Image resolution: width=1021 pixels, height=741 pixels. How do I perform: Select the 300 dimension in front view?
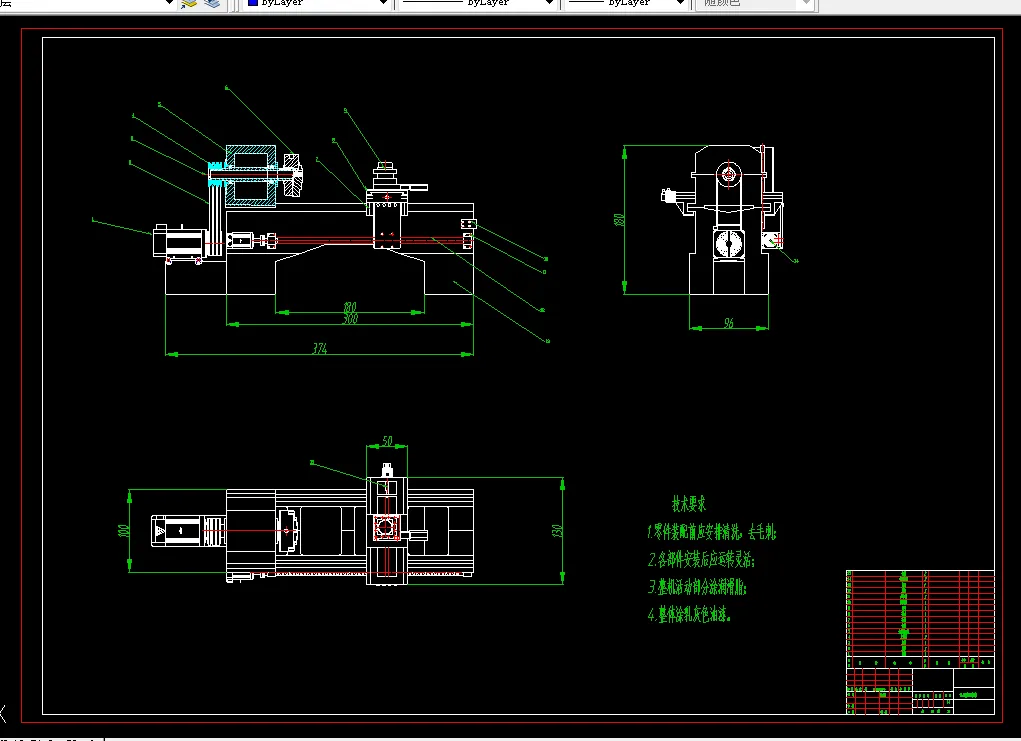(x=350, y=319)
